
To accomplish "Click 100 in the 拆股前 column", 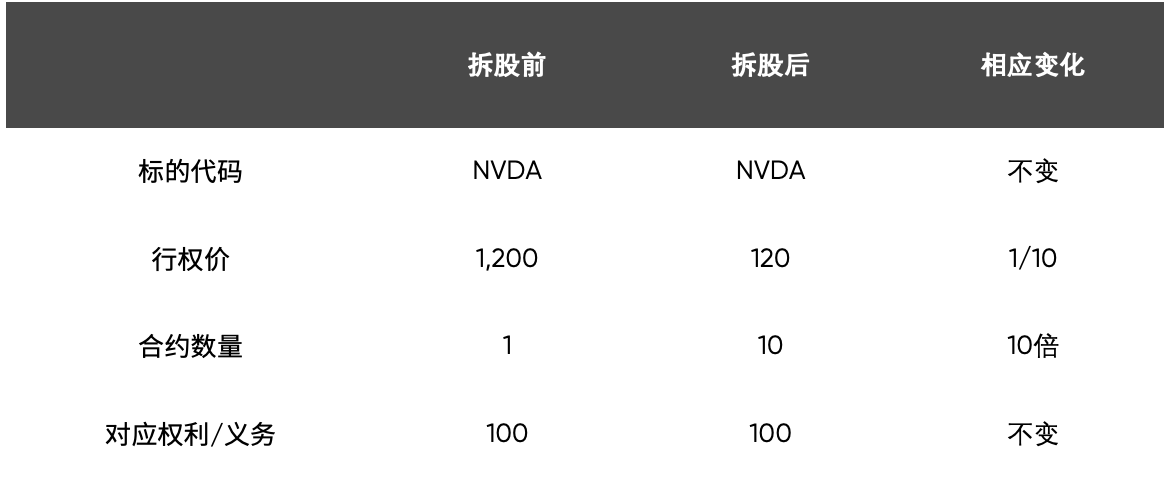I will (x=507, y=433).
